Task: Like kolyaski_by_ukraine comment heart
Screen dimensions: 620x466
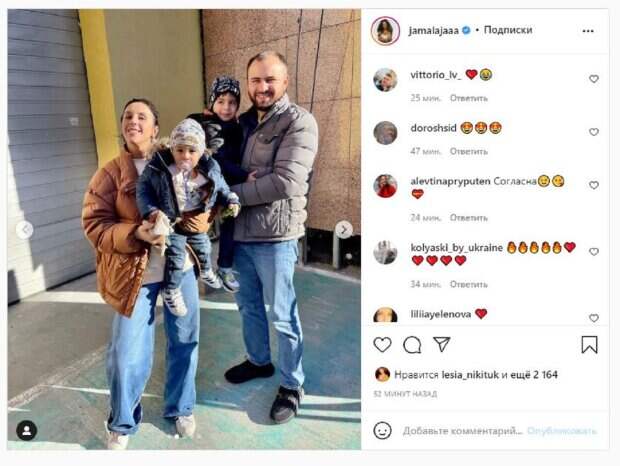Action: pos(594,252)
